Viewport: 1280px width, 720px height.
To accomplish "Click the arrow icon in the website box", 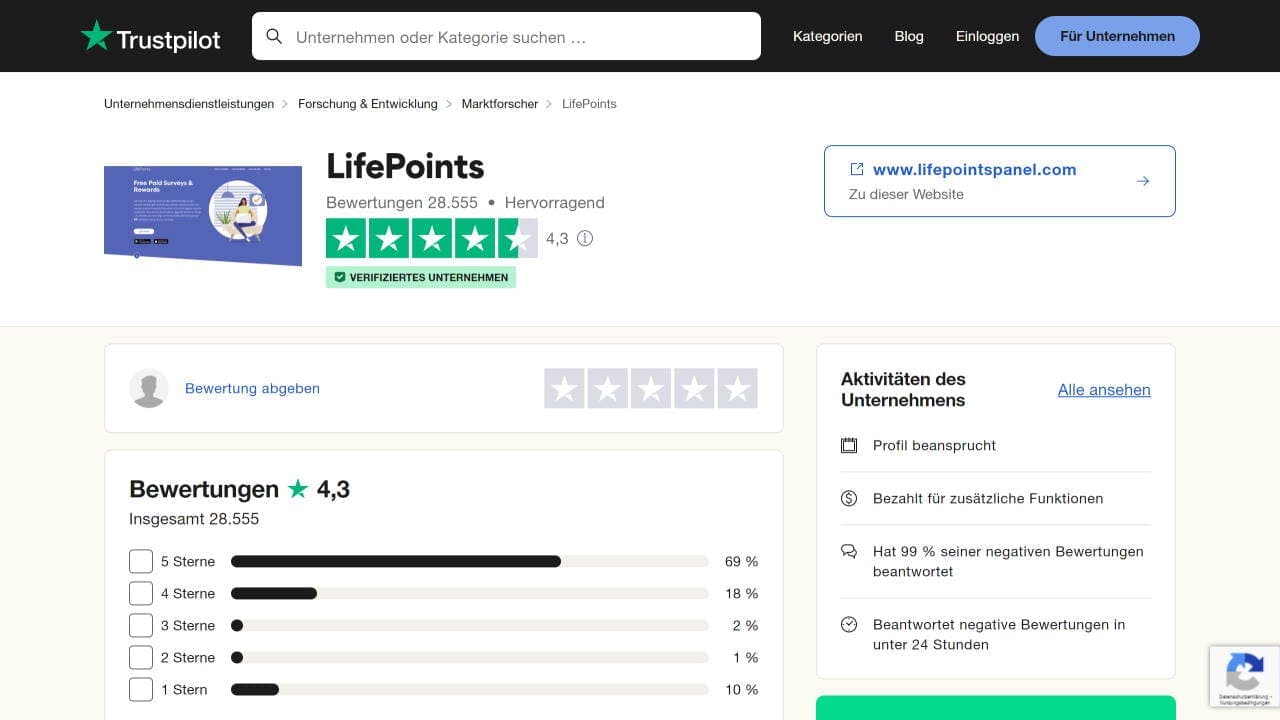I will tap(1143, 181).
